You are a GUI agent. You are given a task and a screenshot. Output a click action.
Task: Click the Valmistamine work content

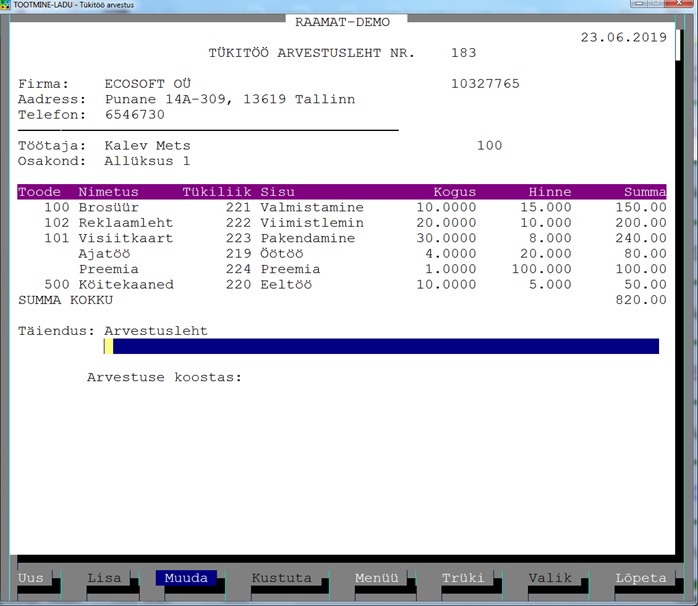[312, 207]
